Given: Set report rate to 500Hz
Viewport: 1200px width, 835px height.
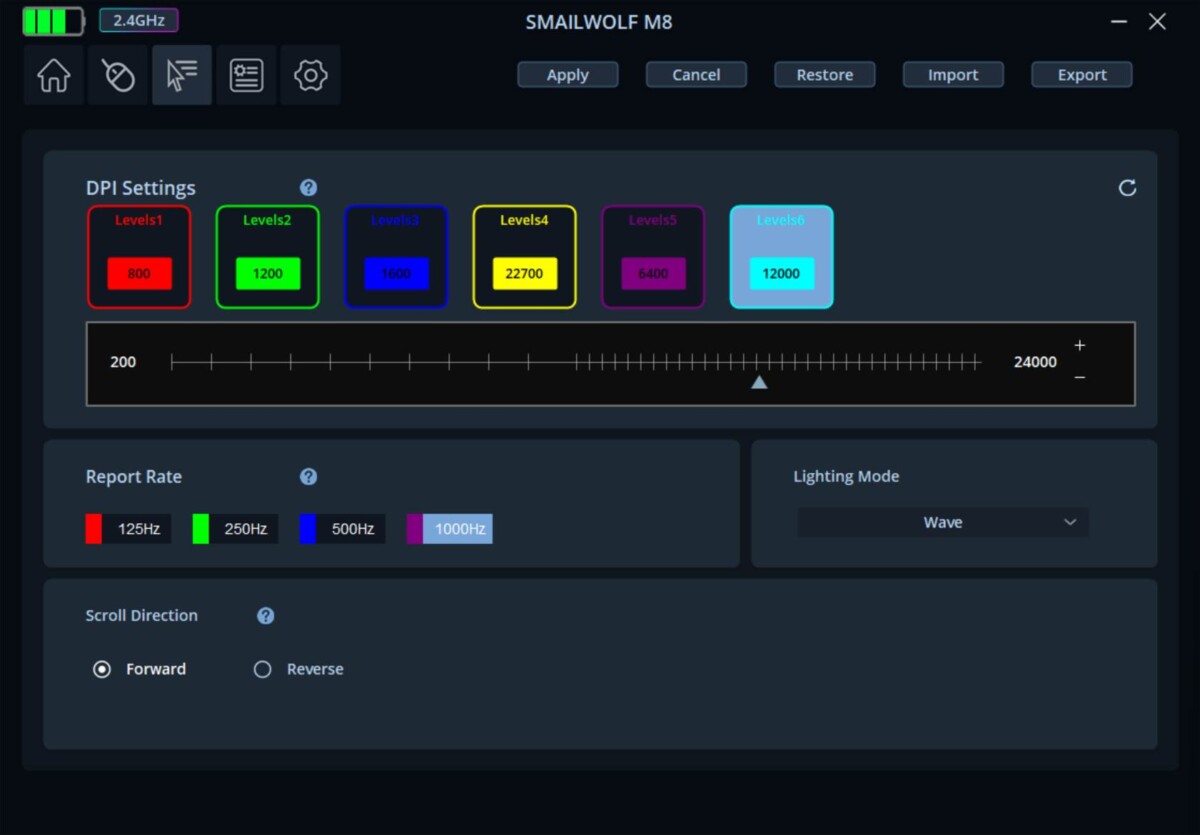Looking at the screenshot, I should [x=342, y=529].
